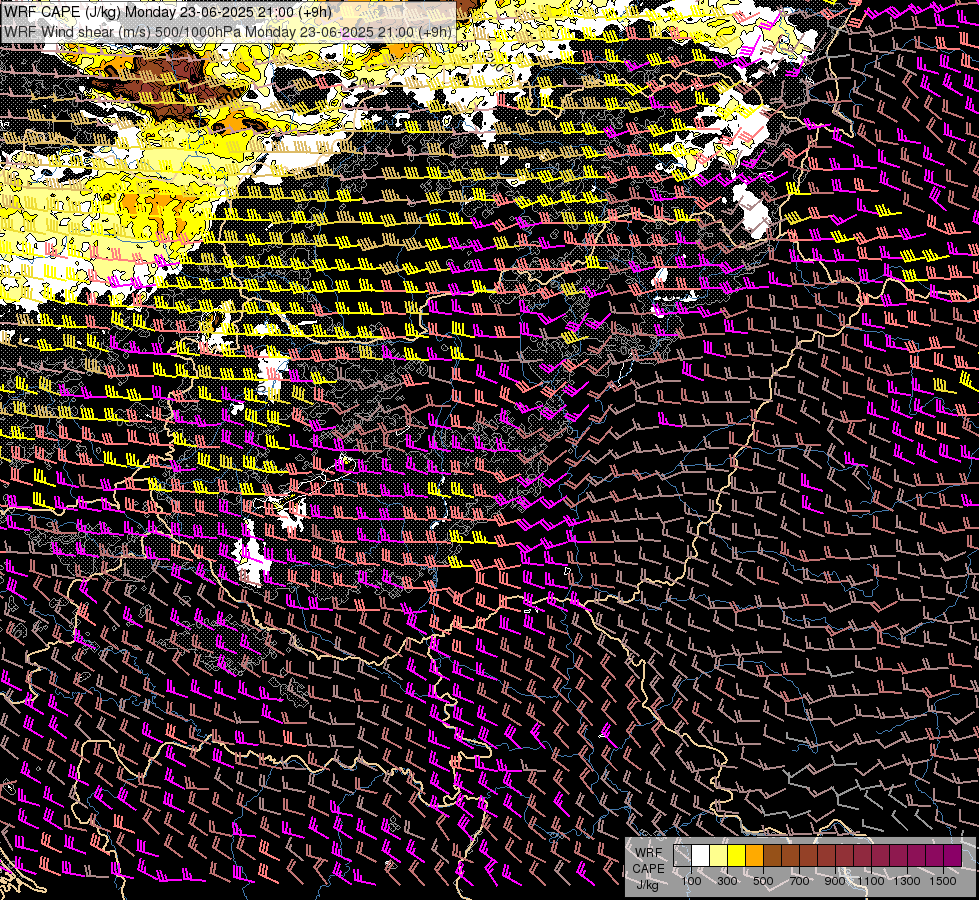Click the 1100 legend tick label
The height and width of the screenshot is (900, 979).
point(871,881)
